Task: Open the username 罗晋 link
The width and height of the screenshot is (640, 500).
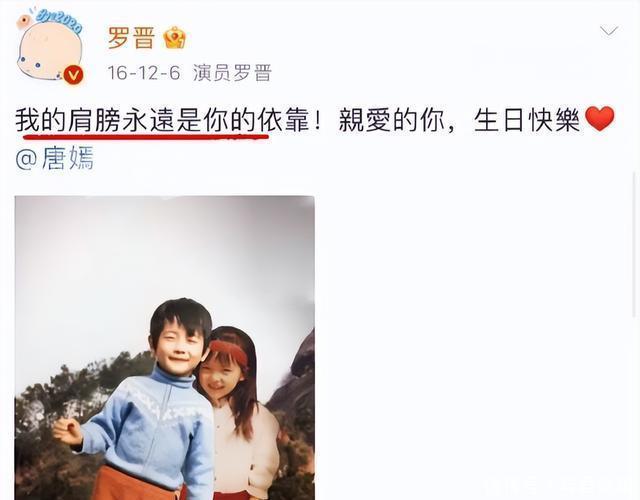Action: [131, 38]
